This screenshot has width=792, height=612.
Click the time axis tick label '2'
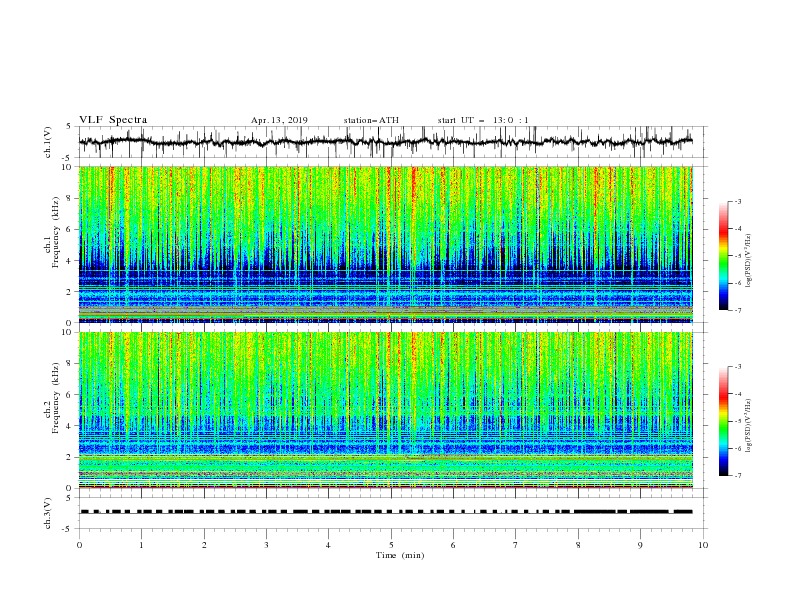coord(204,545)
